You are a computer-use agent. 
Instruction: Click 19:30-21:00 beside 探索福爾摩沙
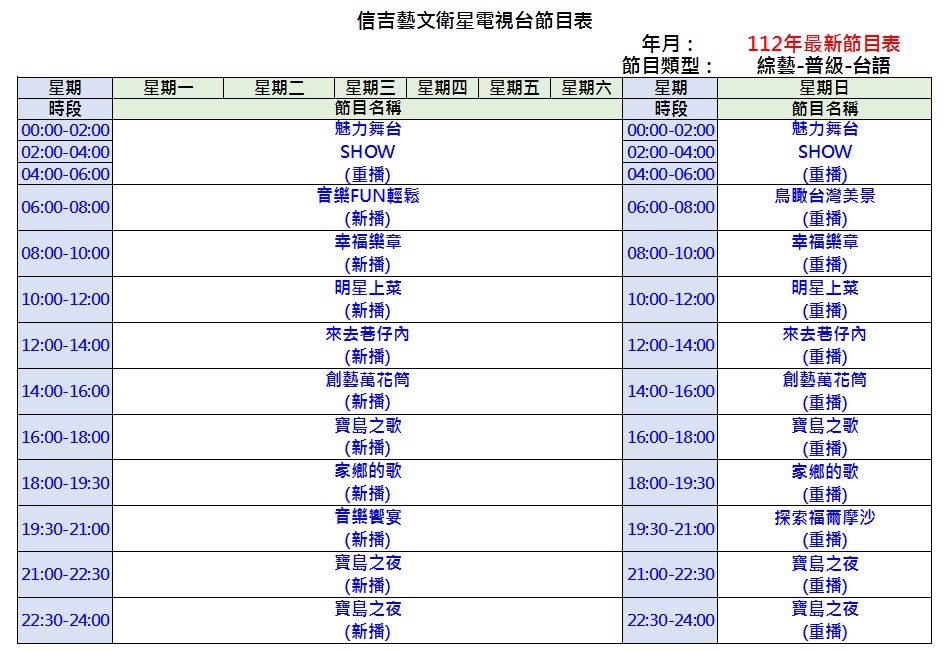pyautogui.click(x=671, y=528)
